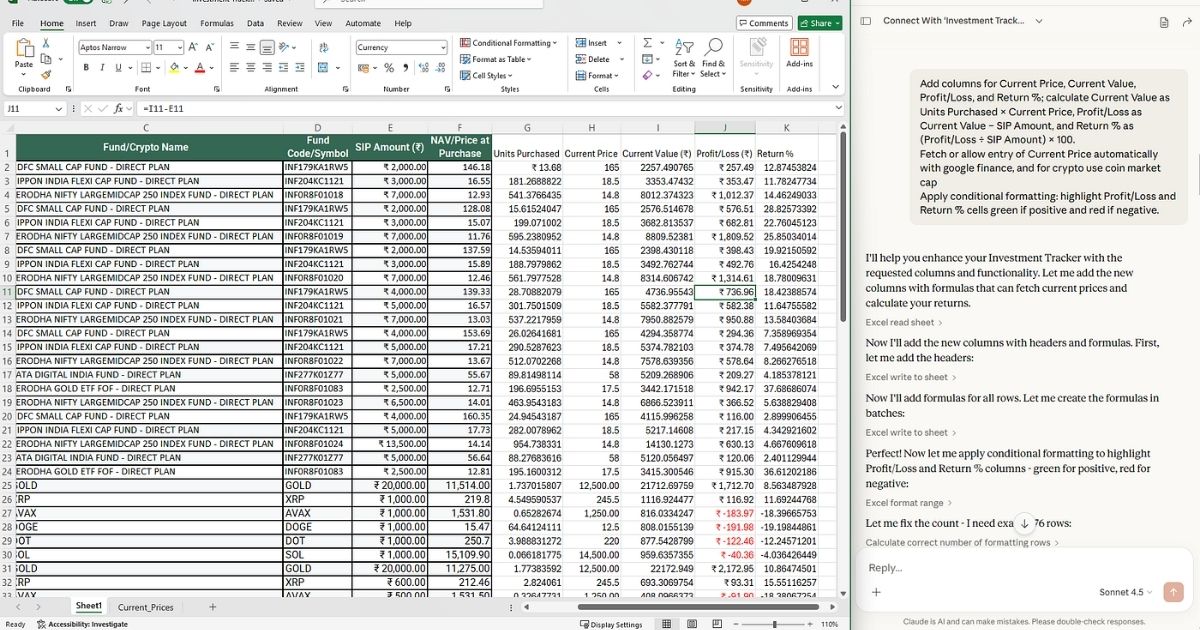Viewport: 1200px width, 630px height.
Task: Toggle Align Left in Alignment group
Action: (x=233, y=68)
